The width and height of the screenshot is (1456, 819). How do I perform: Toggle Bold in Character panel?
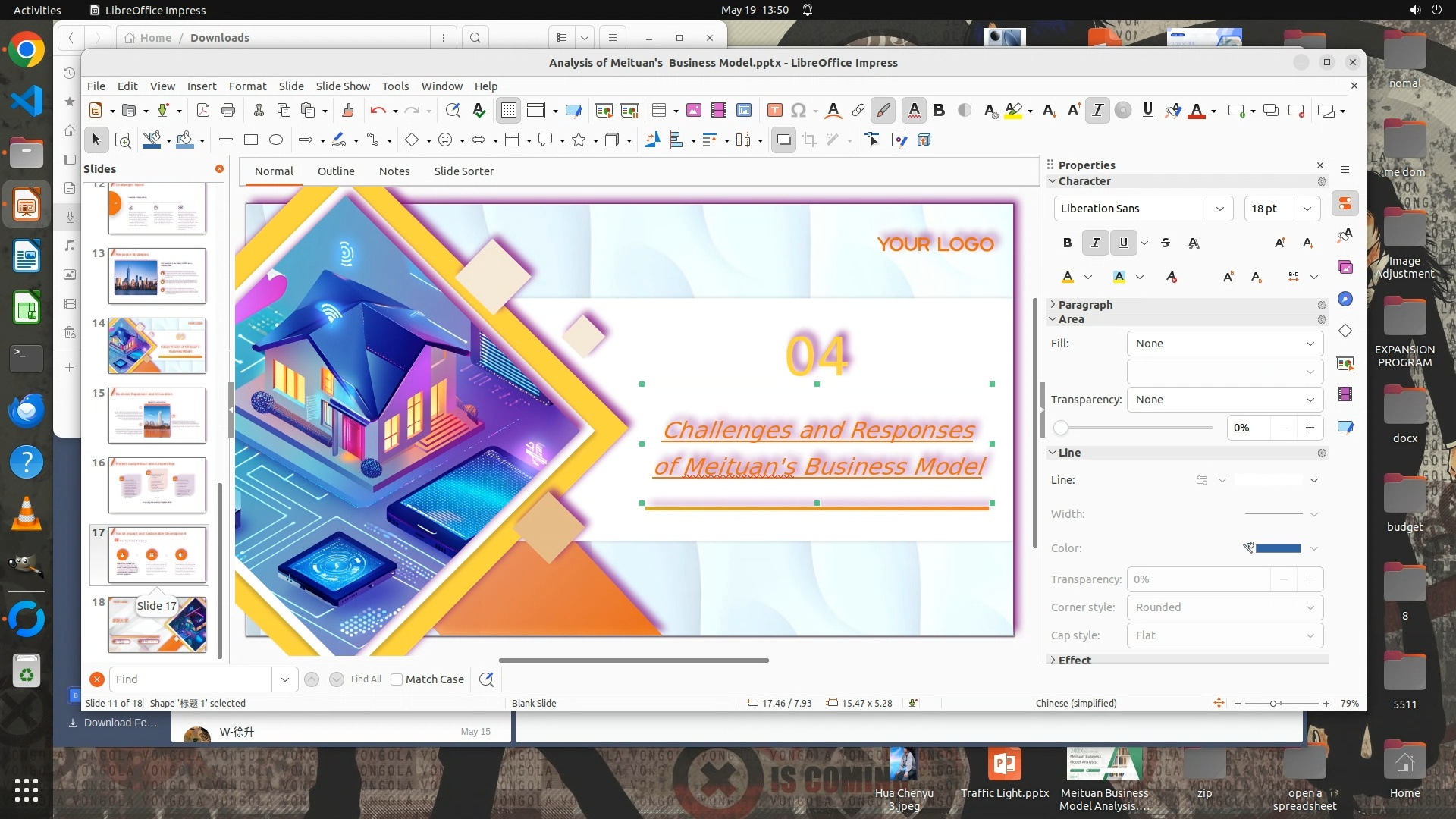click(1068, 243)
